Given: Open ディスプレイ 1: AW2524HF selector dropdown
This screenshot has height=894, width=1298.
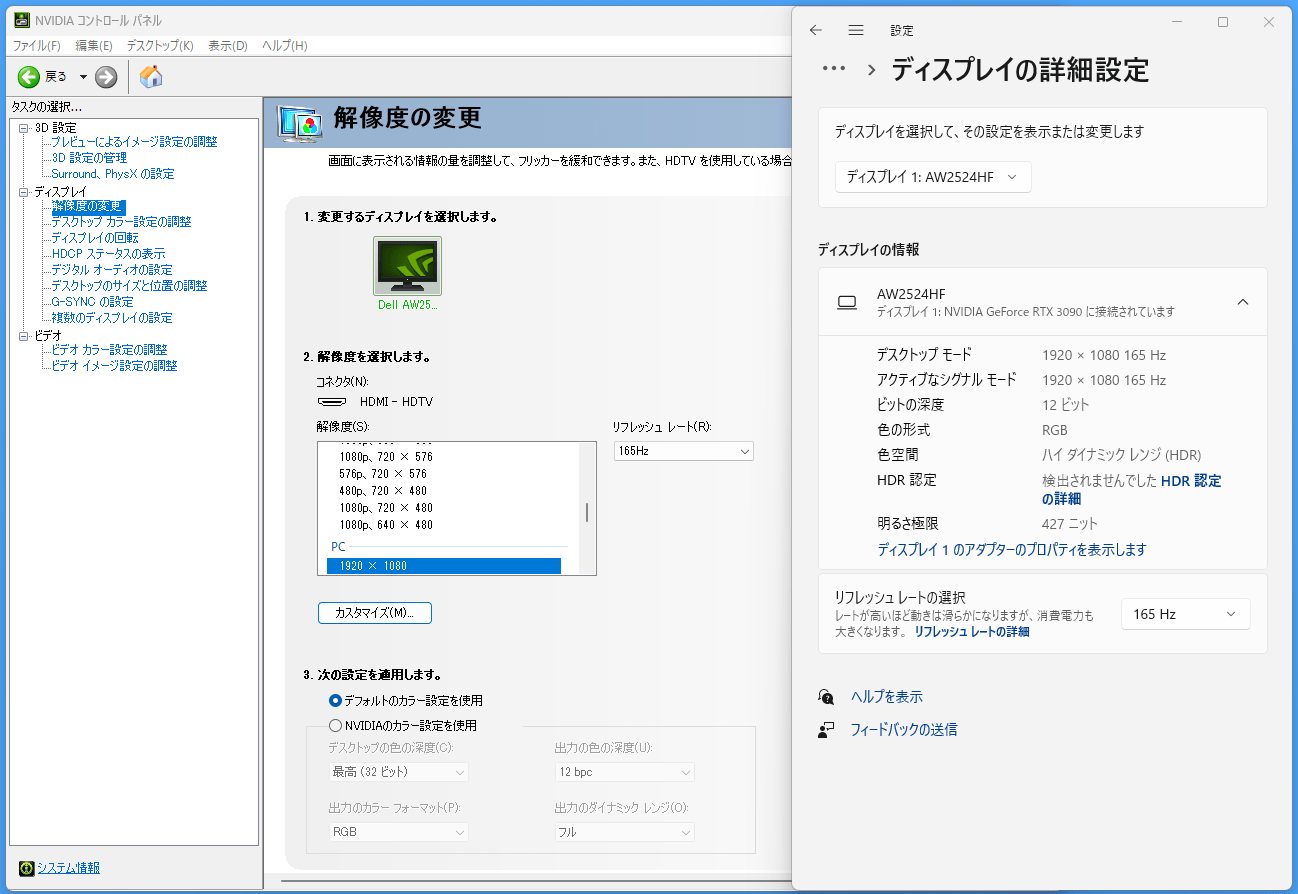Looking at the screenshot, I should (933, 177).
